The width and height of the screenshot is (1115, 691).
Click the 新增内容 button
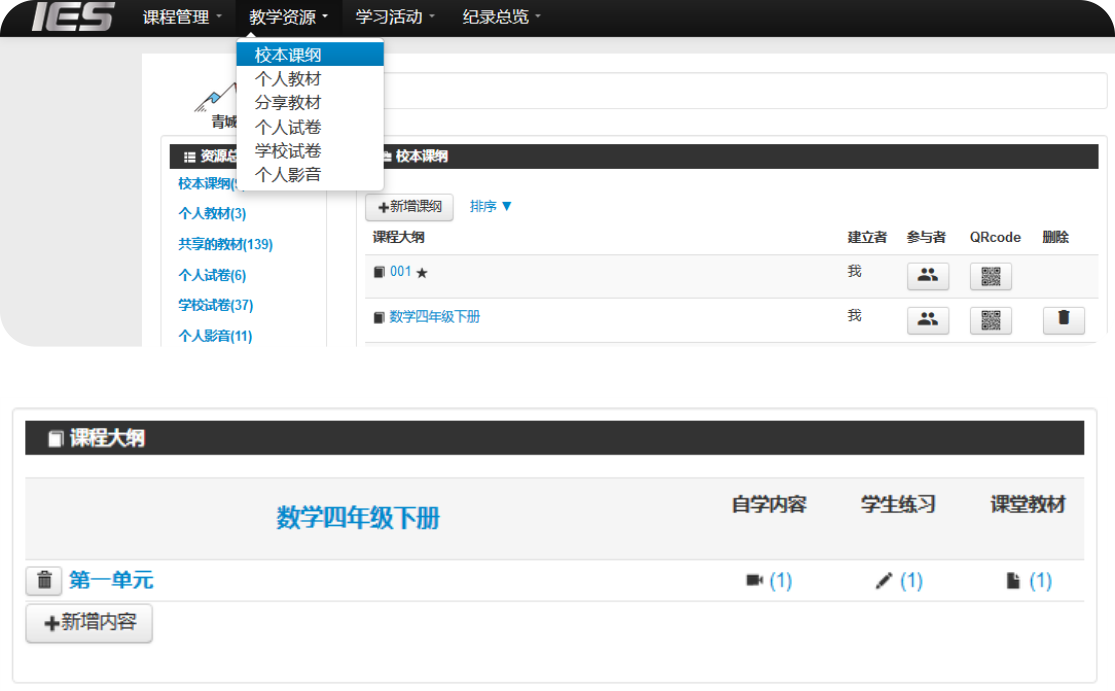(89, 622)
